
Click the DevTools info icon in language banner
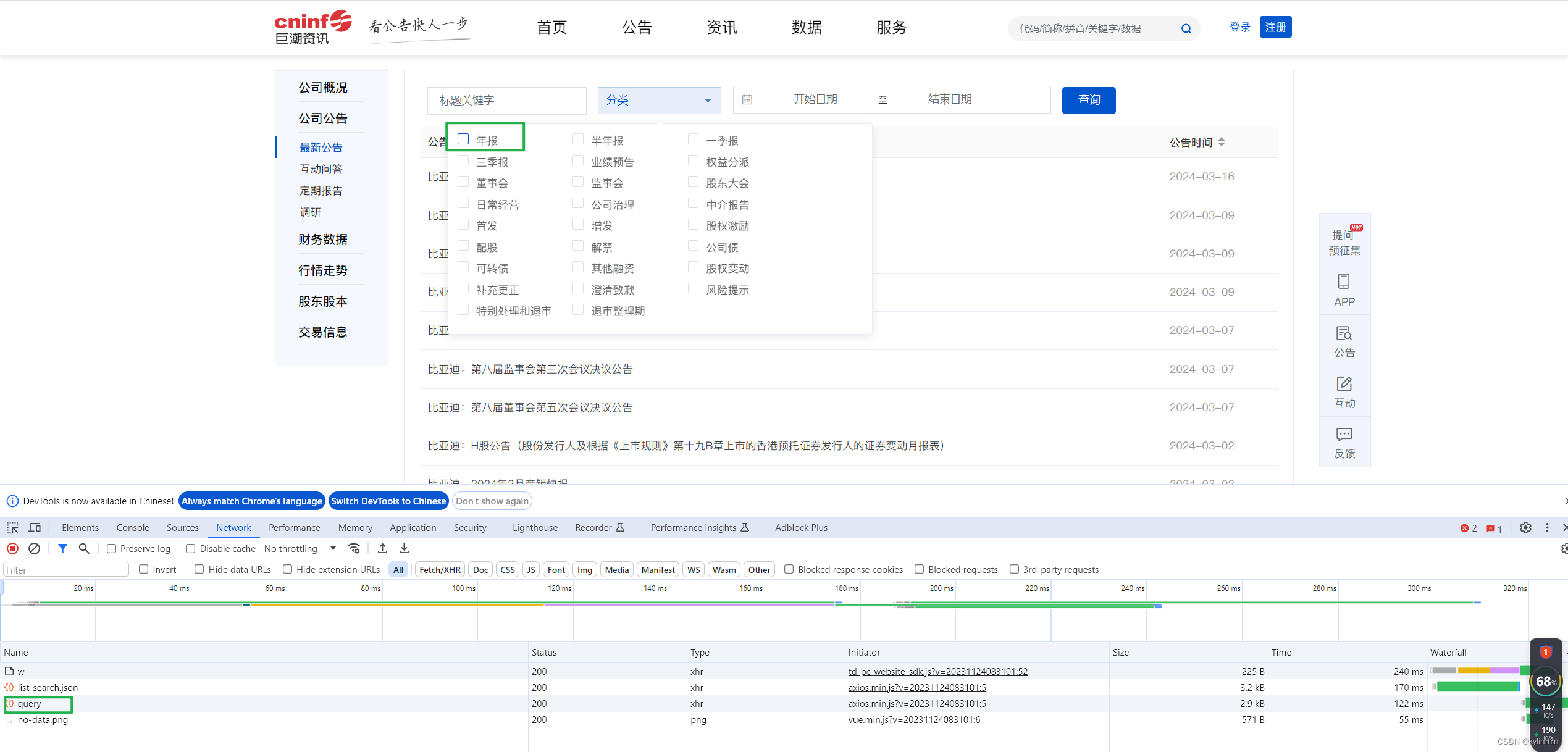12,501
